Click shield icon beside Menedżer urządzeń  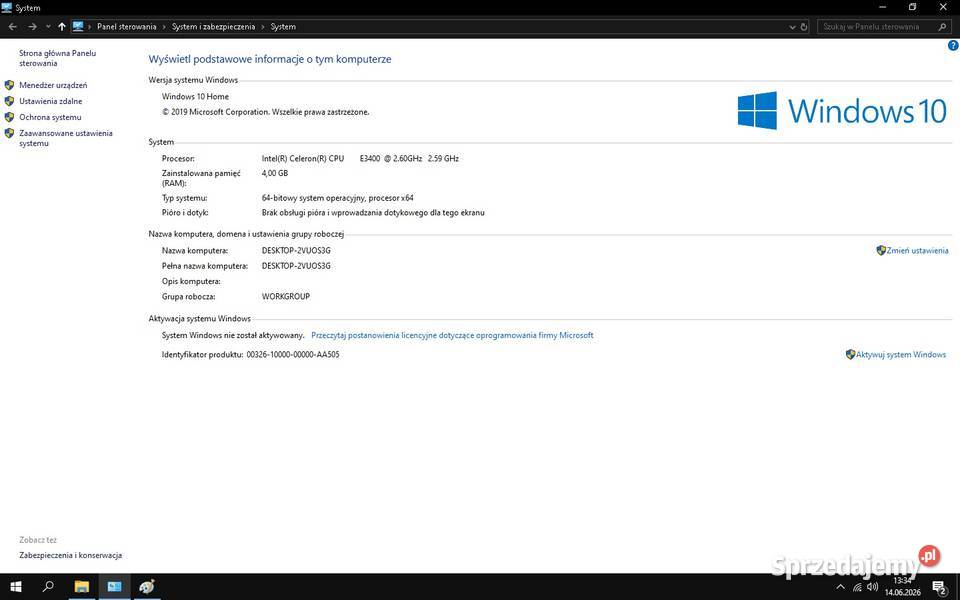[9, 85]
